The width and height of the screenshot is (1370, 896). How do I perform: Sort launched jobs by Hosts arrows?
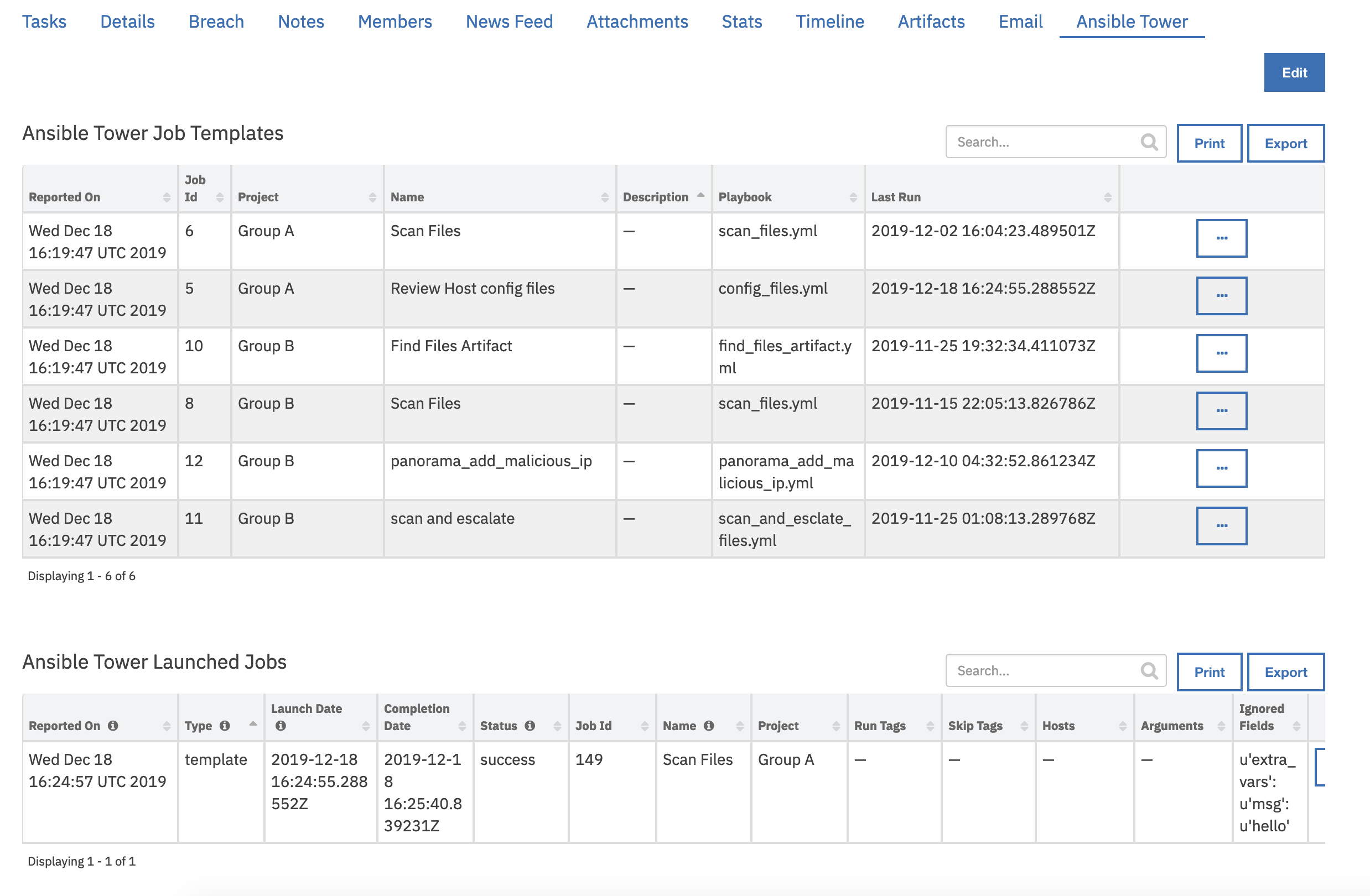1123,726
